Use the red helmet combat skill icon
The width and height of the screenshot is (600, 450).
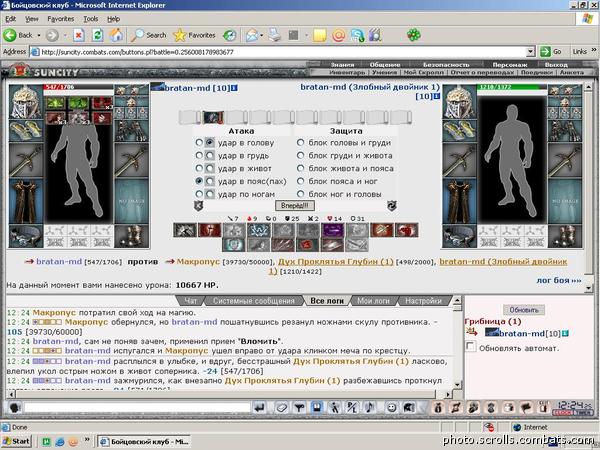tap(209, 230)
